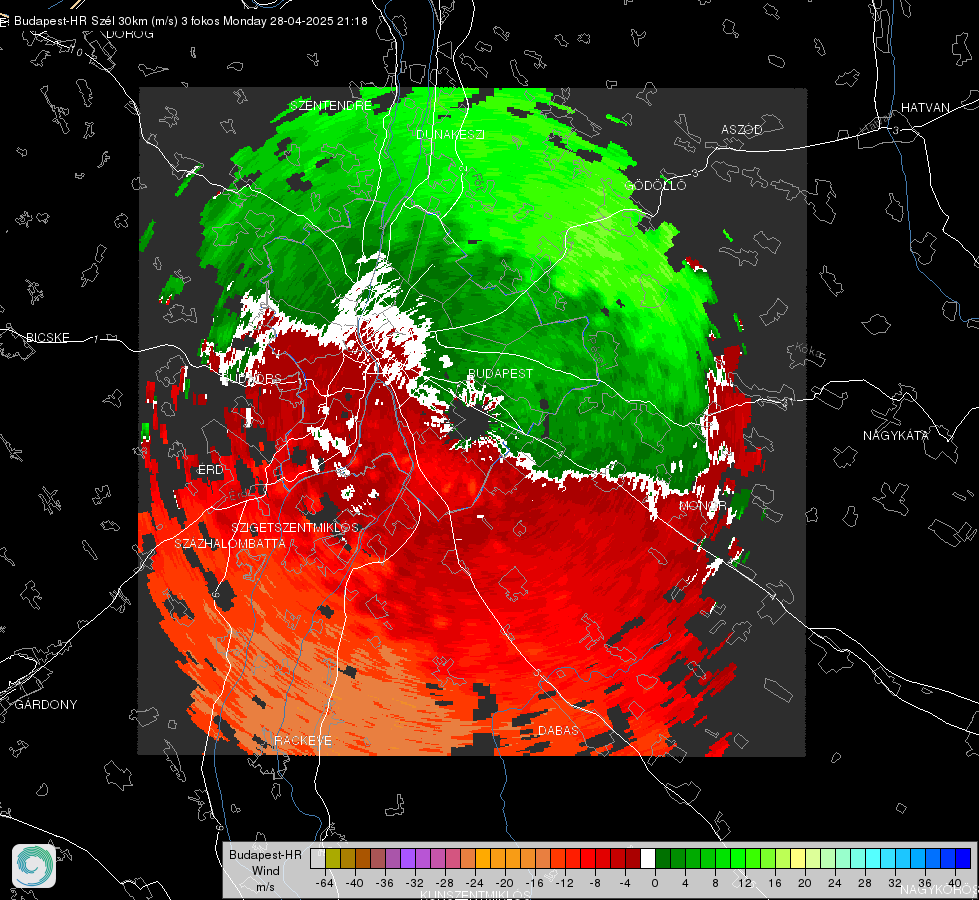This screenshot has width=979, height=900.
Task: Click the BUDAÖRS town label
Action: point(252,378)
